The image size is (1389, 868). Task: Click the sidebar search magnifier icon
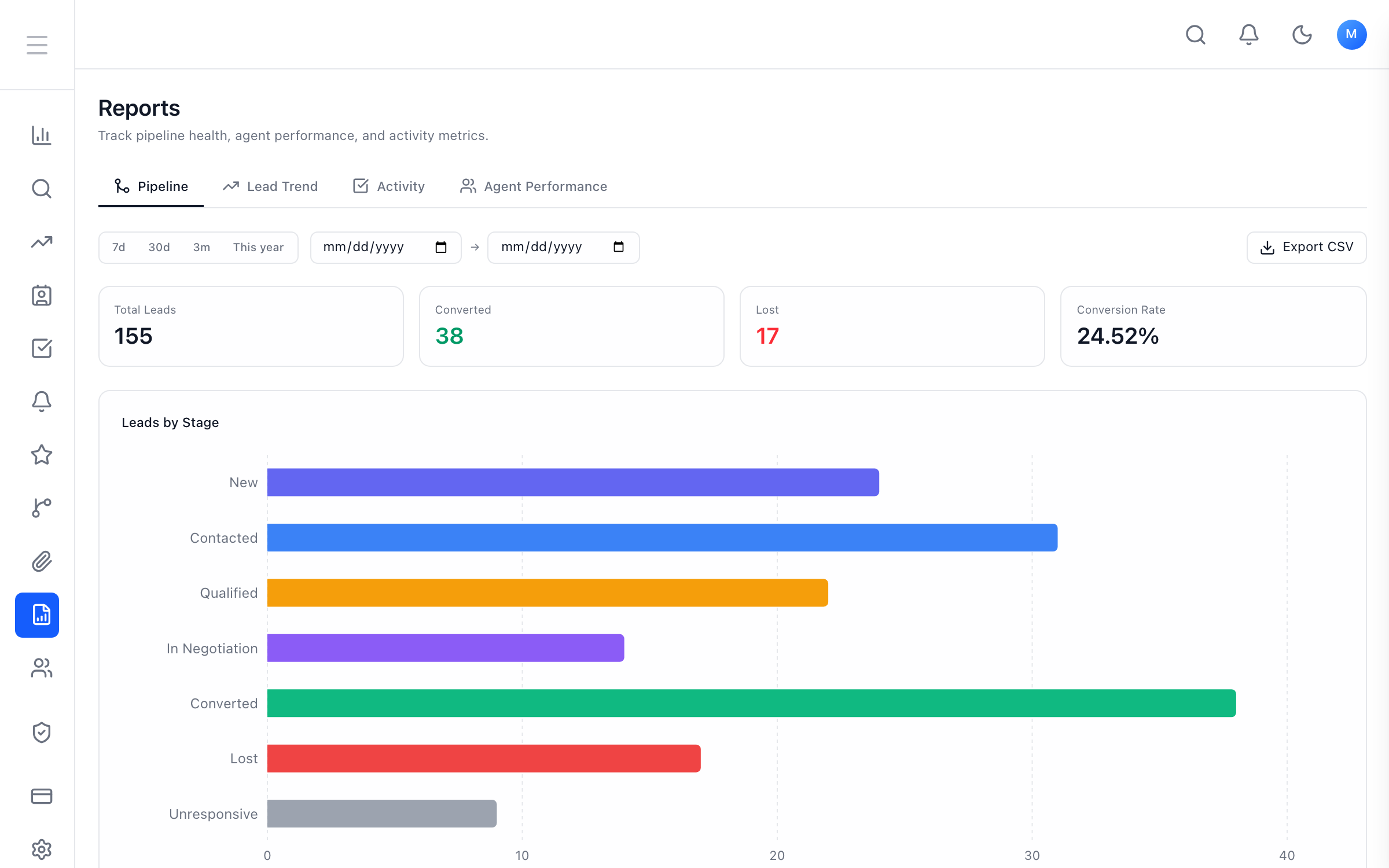point(42,189)
